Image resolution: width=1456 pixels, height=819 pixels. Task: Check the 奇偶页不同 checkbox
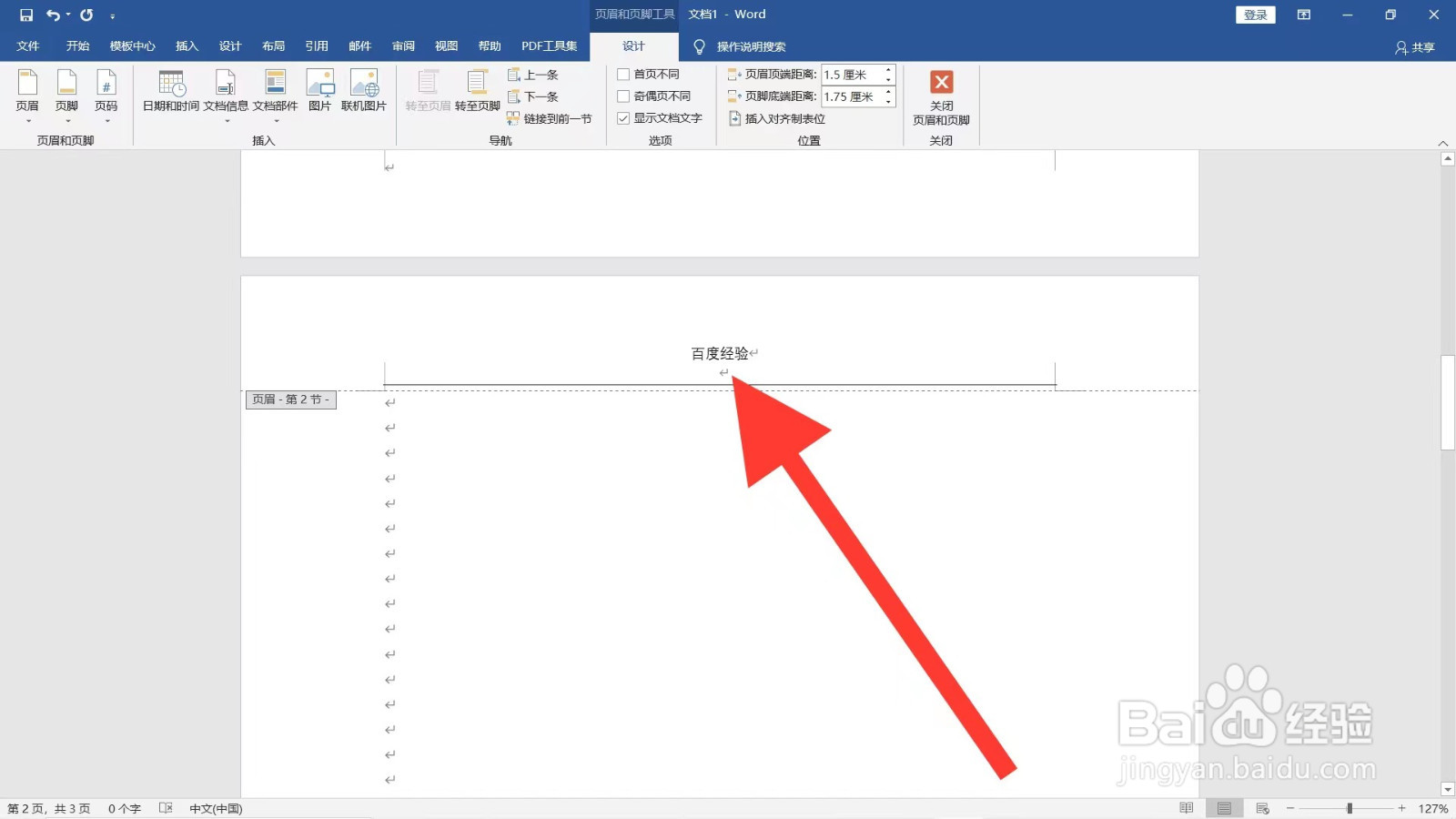click(623, 96)
